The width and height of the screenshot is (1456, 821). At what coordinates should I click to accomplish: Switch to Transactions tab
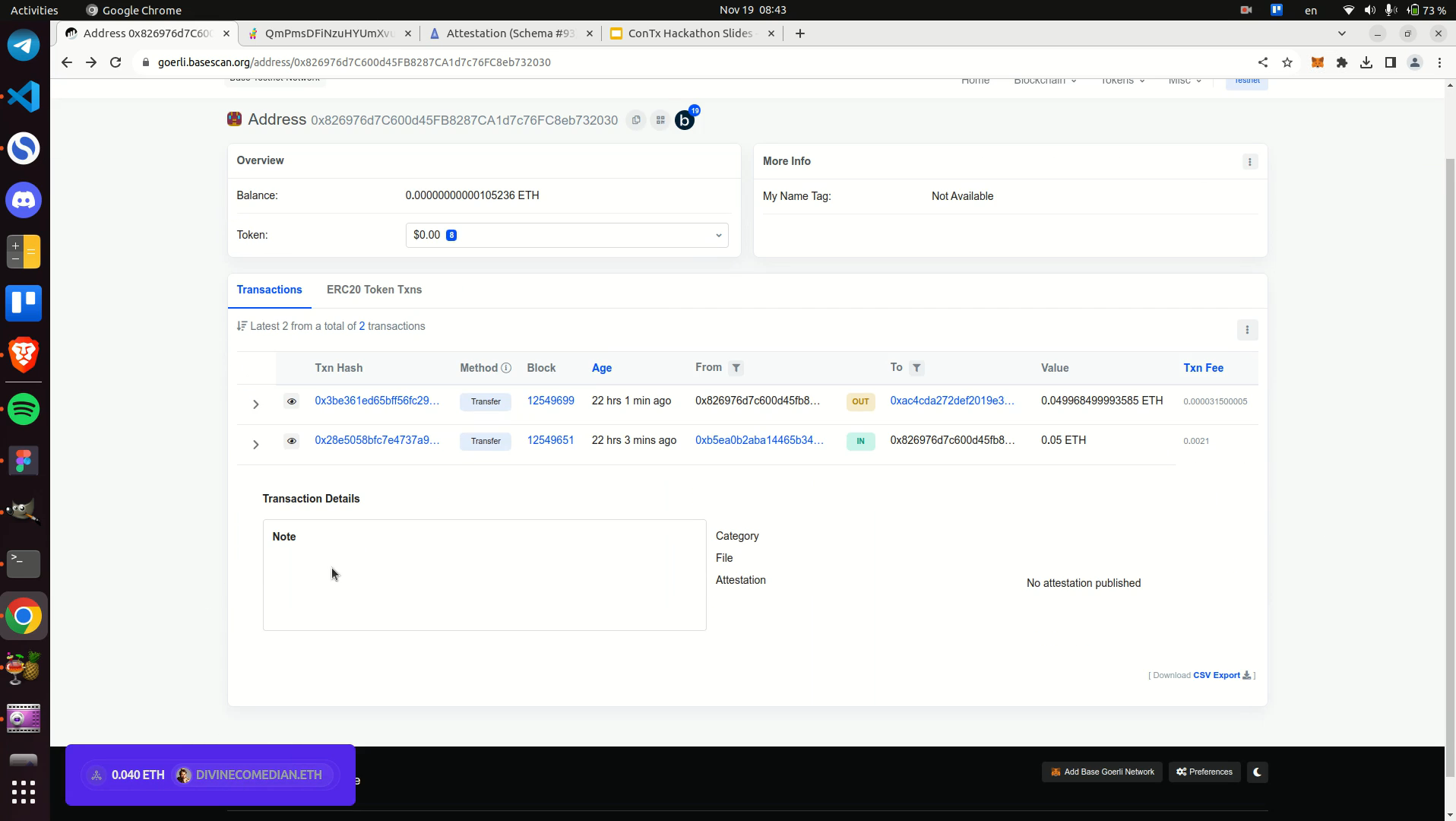tap(269, 290)
